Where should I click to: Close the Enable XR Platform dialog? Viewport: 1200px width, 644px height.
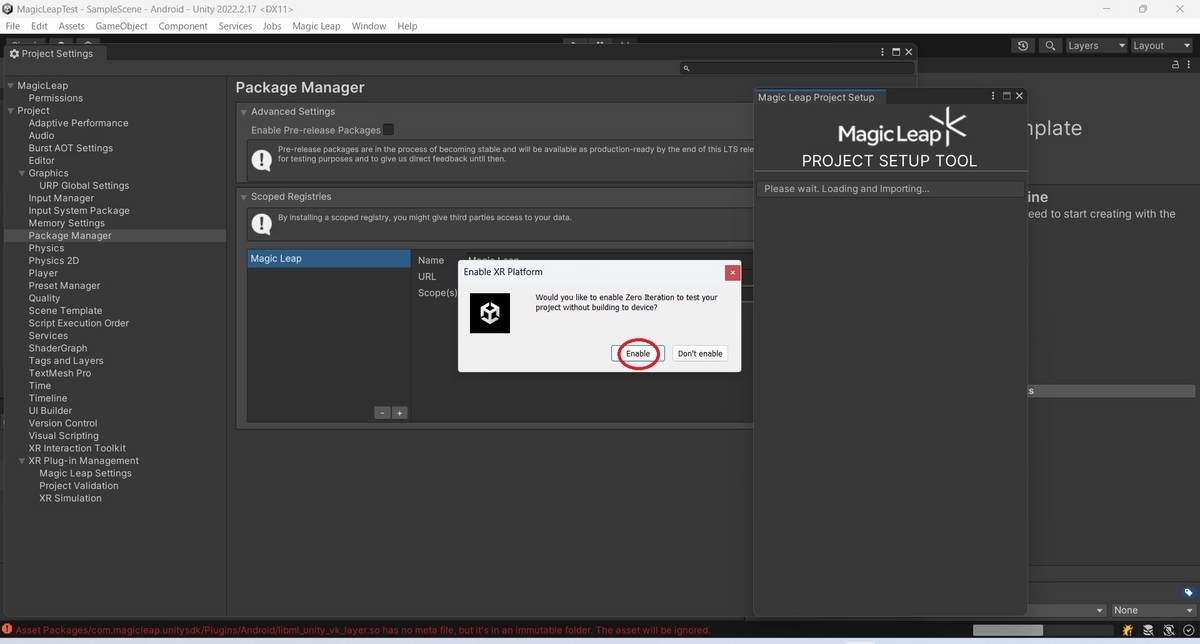click(x=732, y=272)
